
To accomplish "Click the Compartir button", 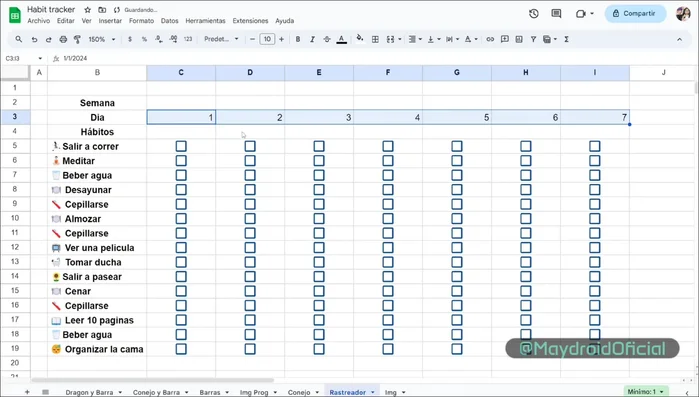I will click(x=635, y=13).
